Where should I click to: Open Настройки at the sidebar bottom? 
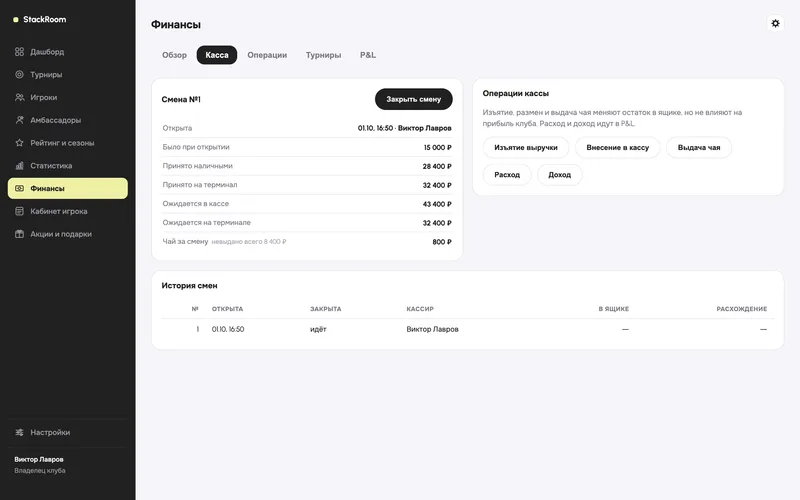(68, 432)
